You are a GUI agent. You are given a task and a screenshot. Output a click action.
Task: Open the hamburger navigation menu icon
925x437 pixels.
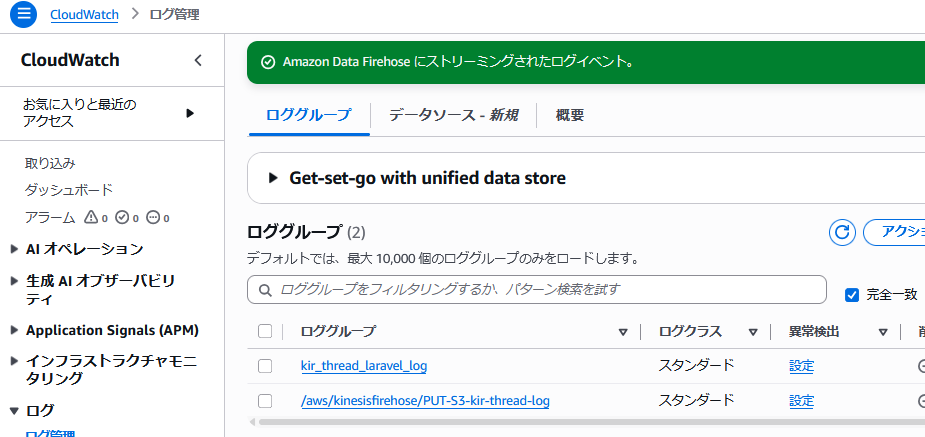point(22,15)
